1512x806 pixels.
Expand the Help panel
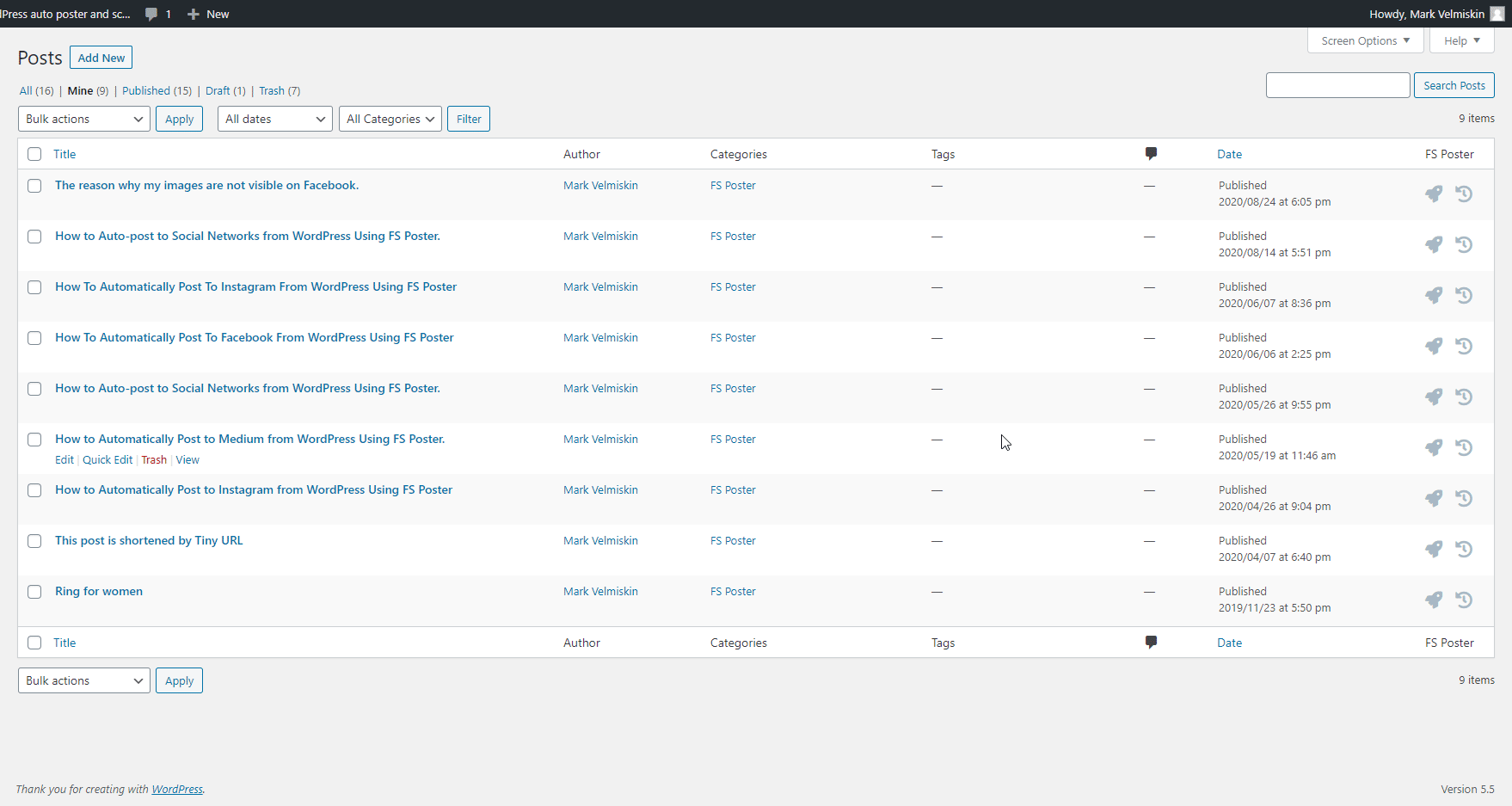click(1462, 40)
